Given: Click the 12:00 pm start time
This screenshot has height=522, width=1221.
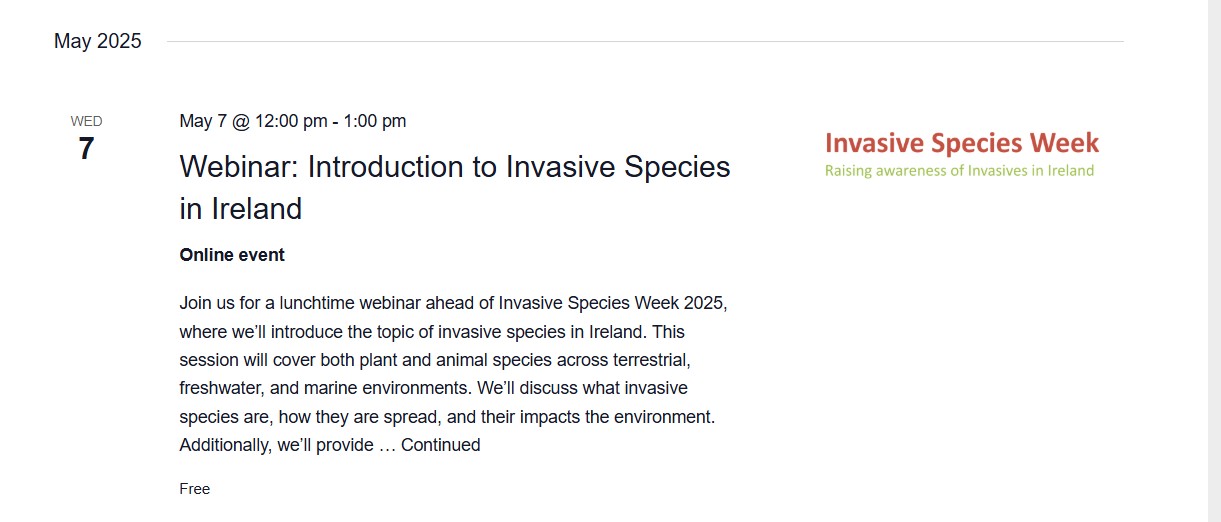Looking at the screenshot, I should (291, 121).
